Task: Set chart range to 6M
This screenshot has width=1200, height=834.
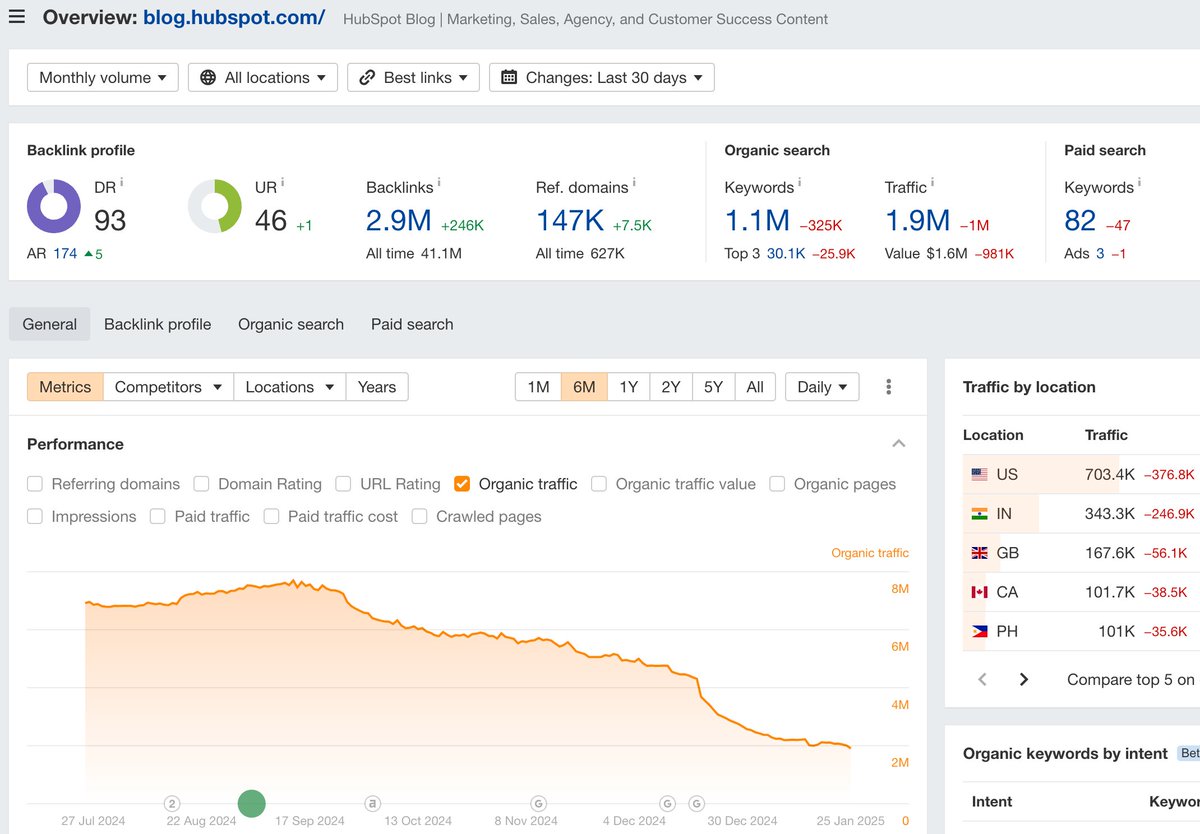Action: (x=584, y=387)
